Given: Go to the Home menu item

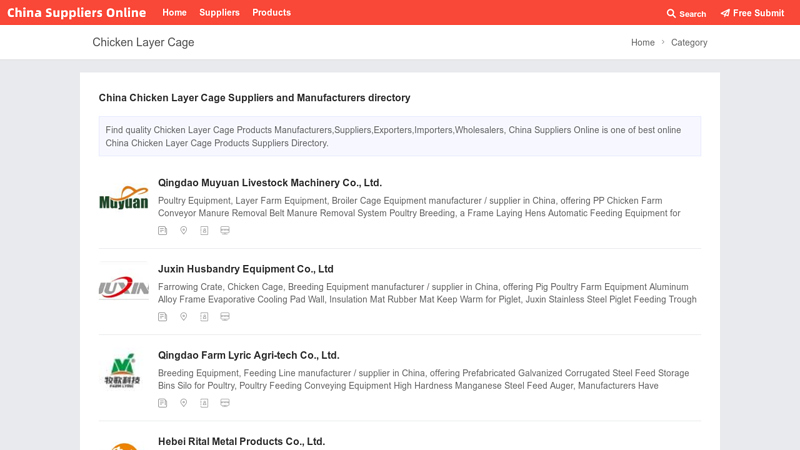Looking at the screenshot, I should [174, 13].
